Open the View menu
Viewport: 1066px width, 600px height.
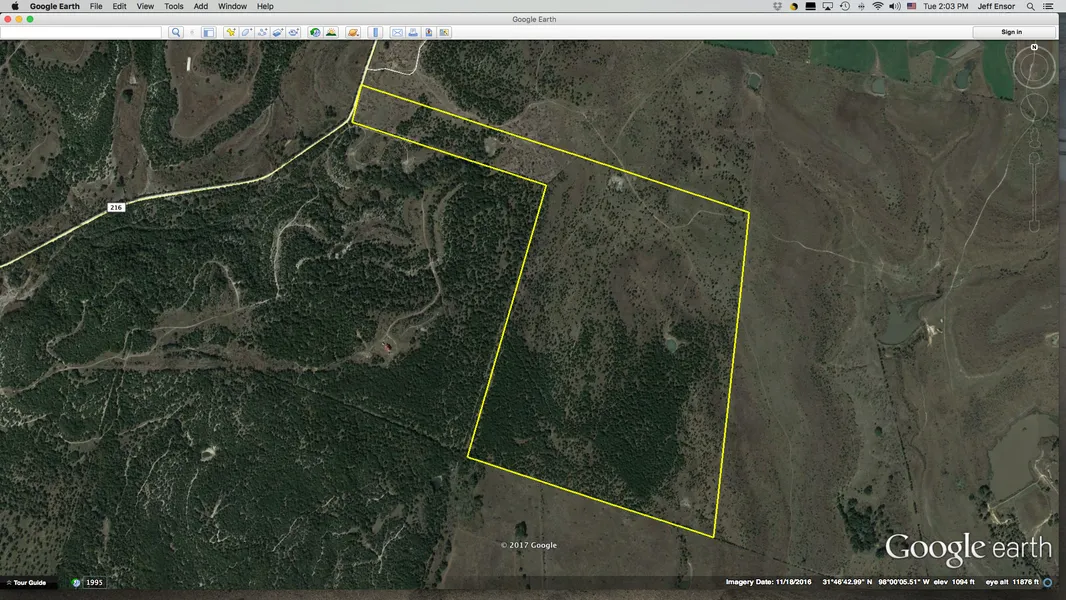pyautogui.click(x=145, y=6)
